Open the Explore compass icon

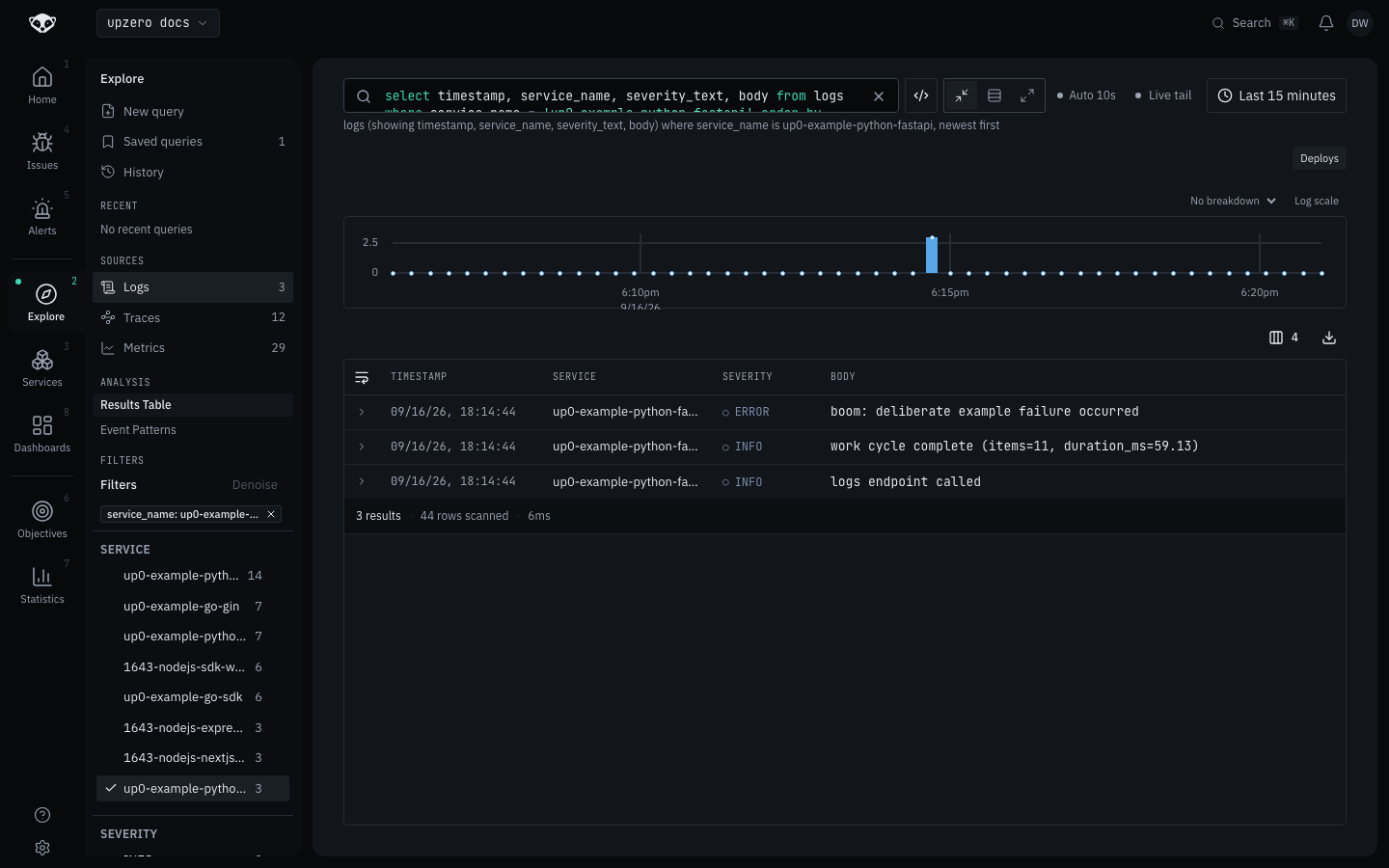[x=45, y=294]
